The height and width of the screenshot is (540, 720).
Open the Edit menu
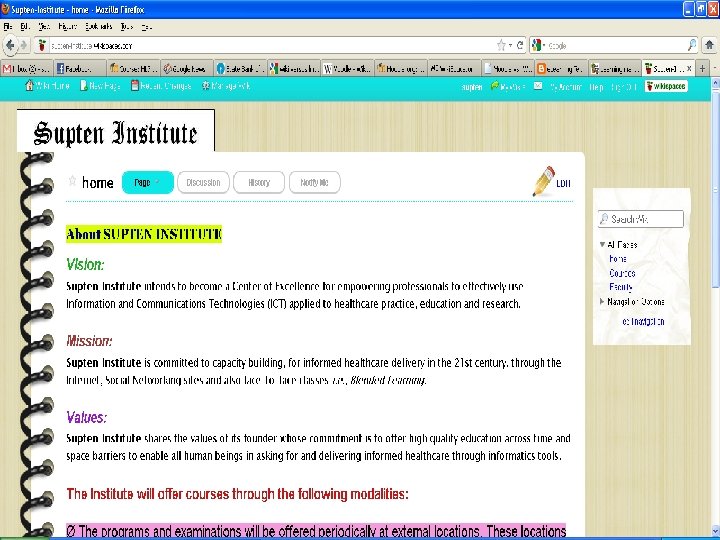tap(25, 27)
